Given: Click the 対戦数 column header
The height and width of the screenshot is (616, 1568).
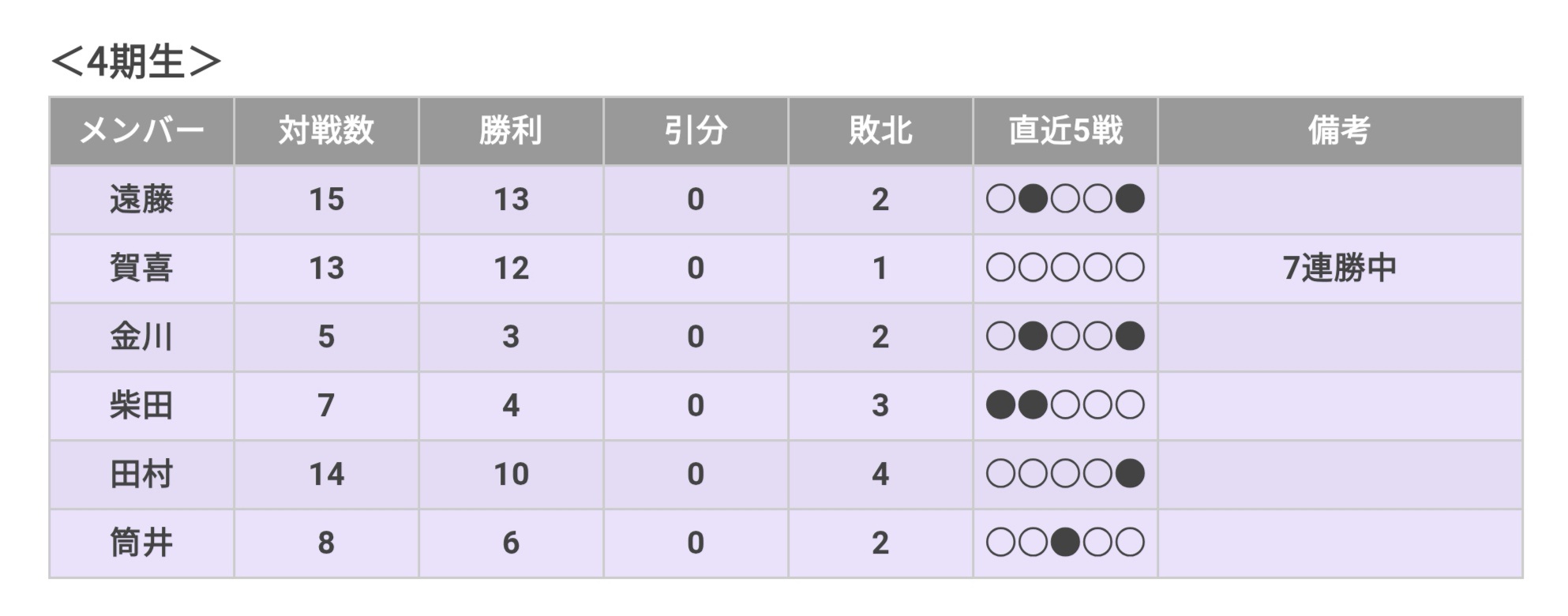Looking at the screenshot, I should 326,131.
